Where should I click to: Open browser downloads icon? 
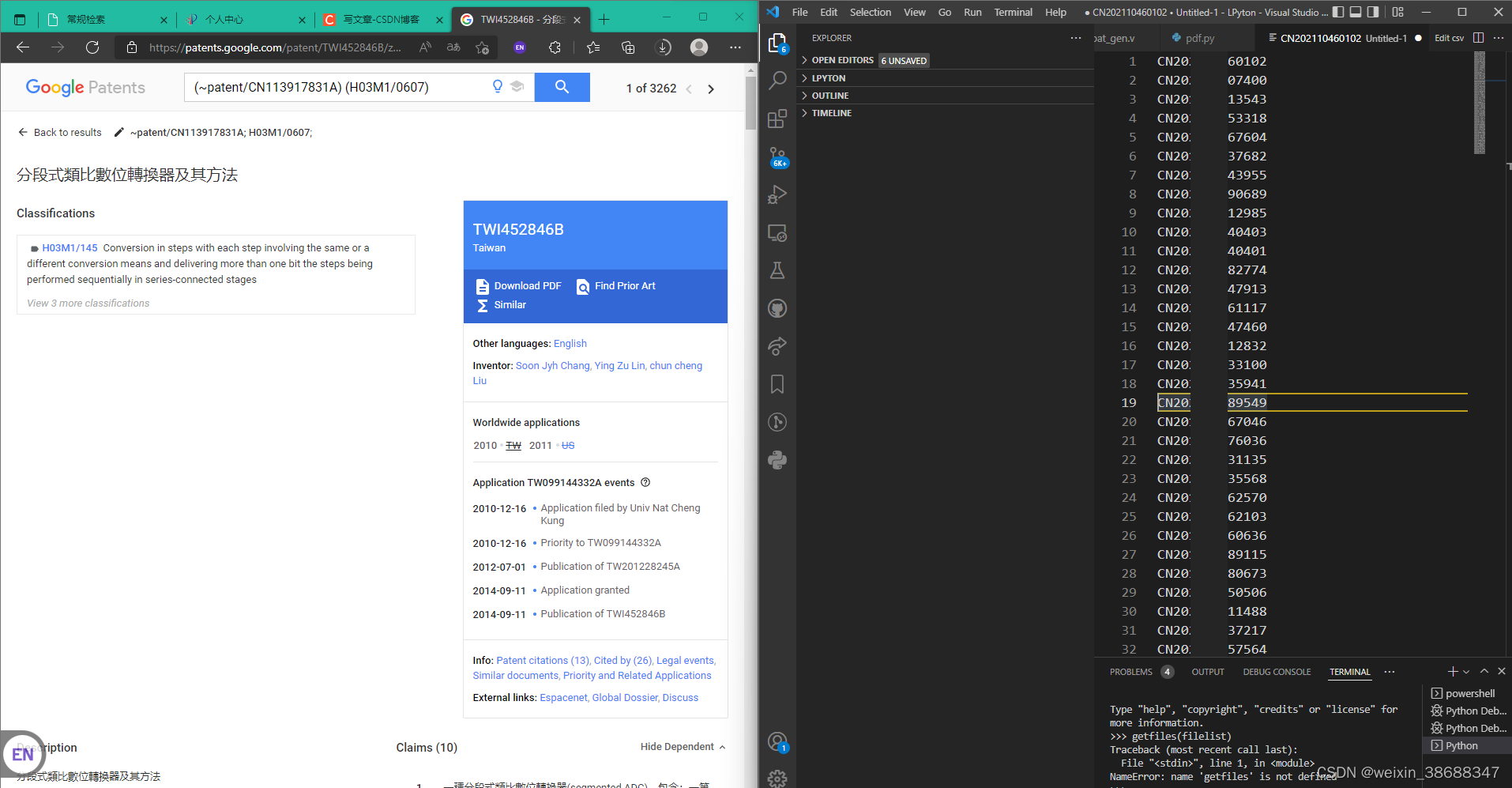click(664, 47)
